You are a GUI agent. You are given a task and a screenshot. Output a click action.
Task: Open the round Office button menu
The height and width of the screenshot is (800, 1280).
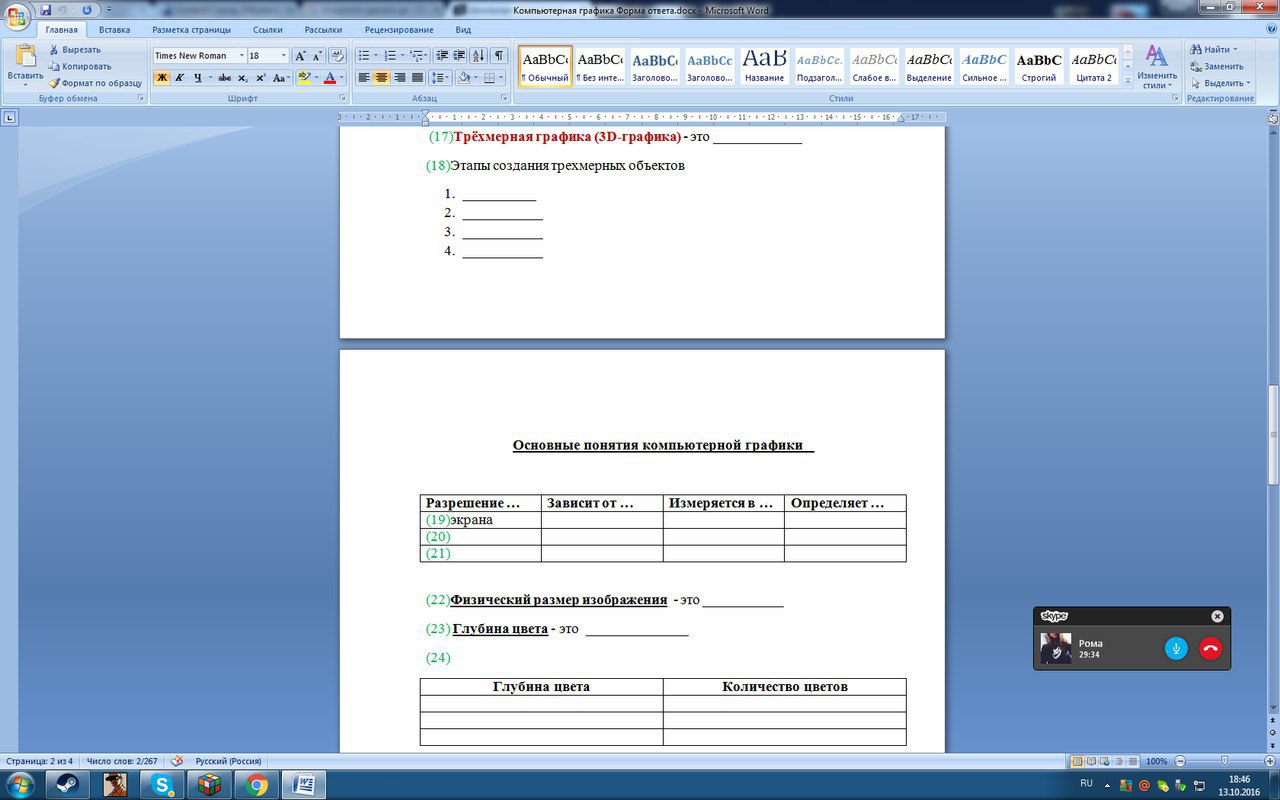tap(17, 18)
